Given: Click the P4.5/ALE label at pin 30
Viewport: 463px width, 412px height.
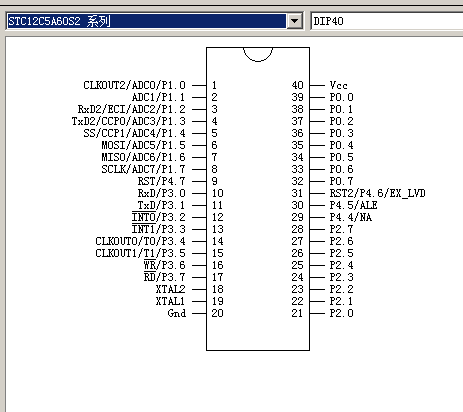Looking at the screenshot, I should tap(353, 205).
